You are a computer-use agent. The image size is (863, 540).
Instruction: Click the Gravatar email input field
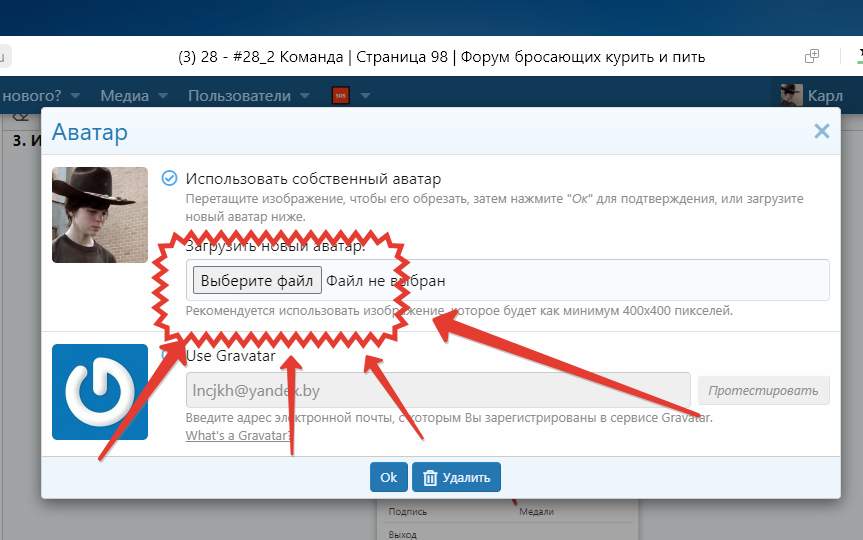[x=438, y=390]
